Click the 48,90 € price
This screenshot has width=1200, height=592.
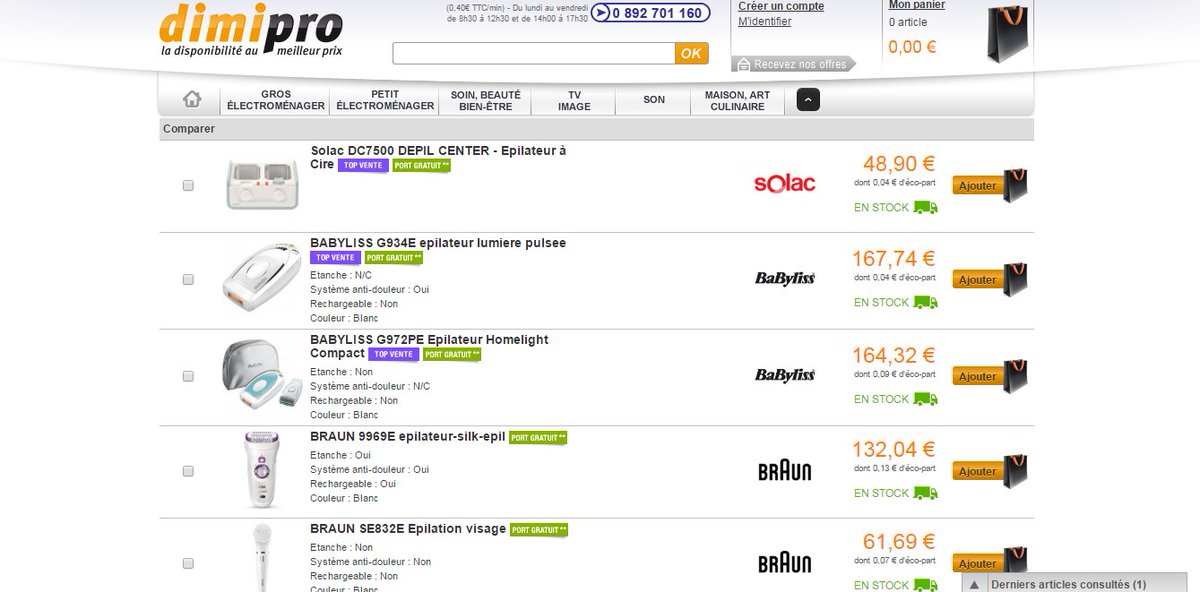click(899, 163)
